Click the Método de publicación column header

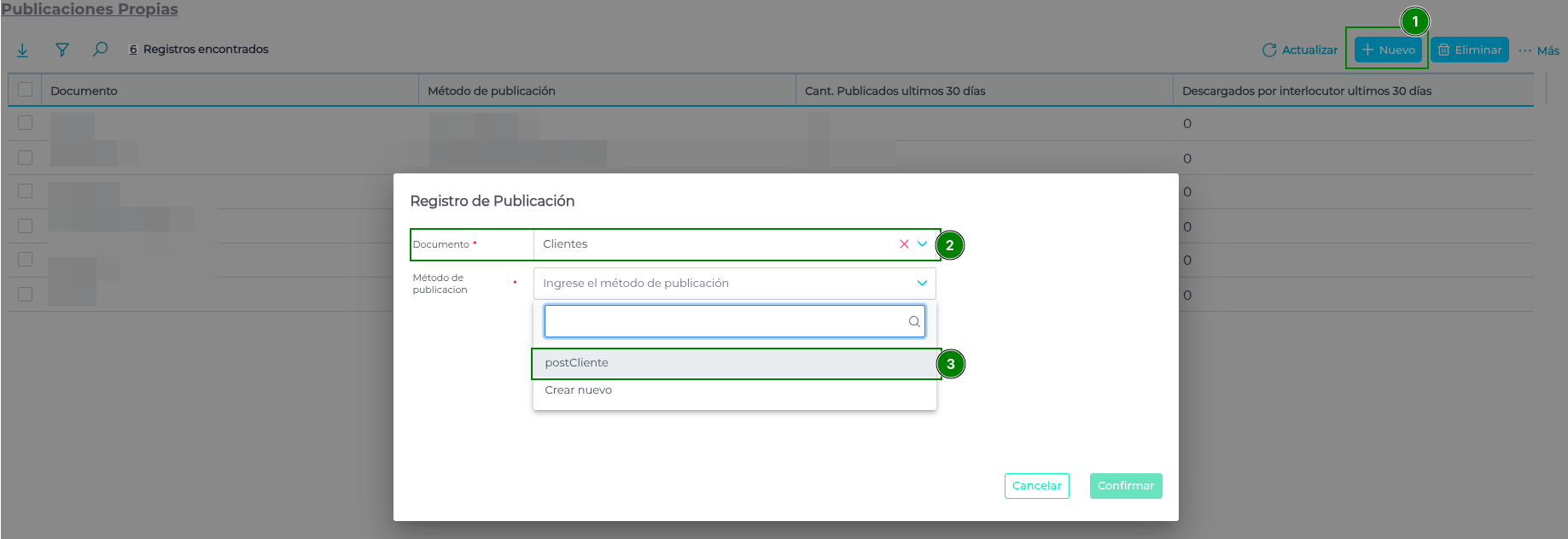pos(492,91)
